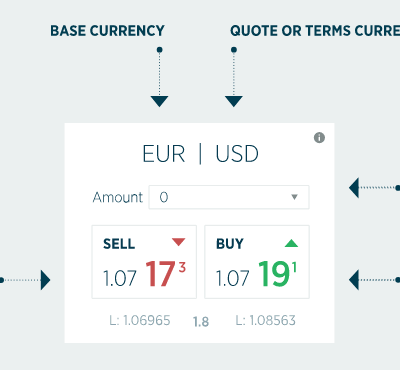400x370 pixels.
Task: Click the arrowhead below QUOTE OR TERMS CURRENCY
Action: click(234, 101)
